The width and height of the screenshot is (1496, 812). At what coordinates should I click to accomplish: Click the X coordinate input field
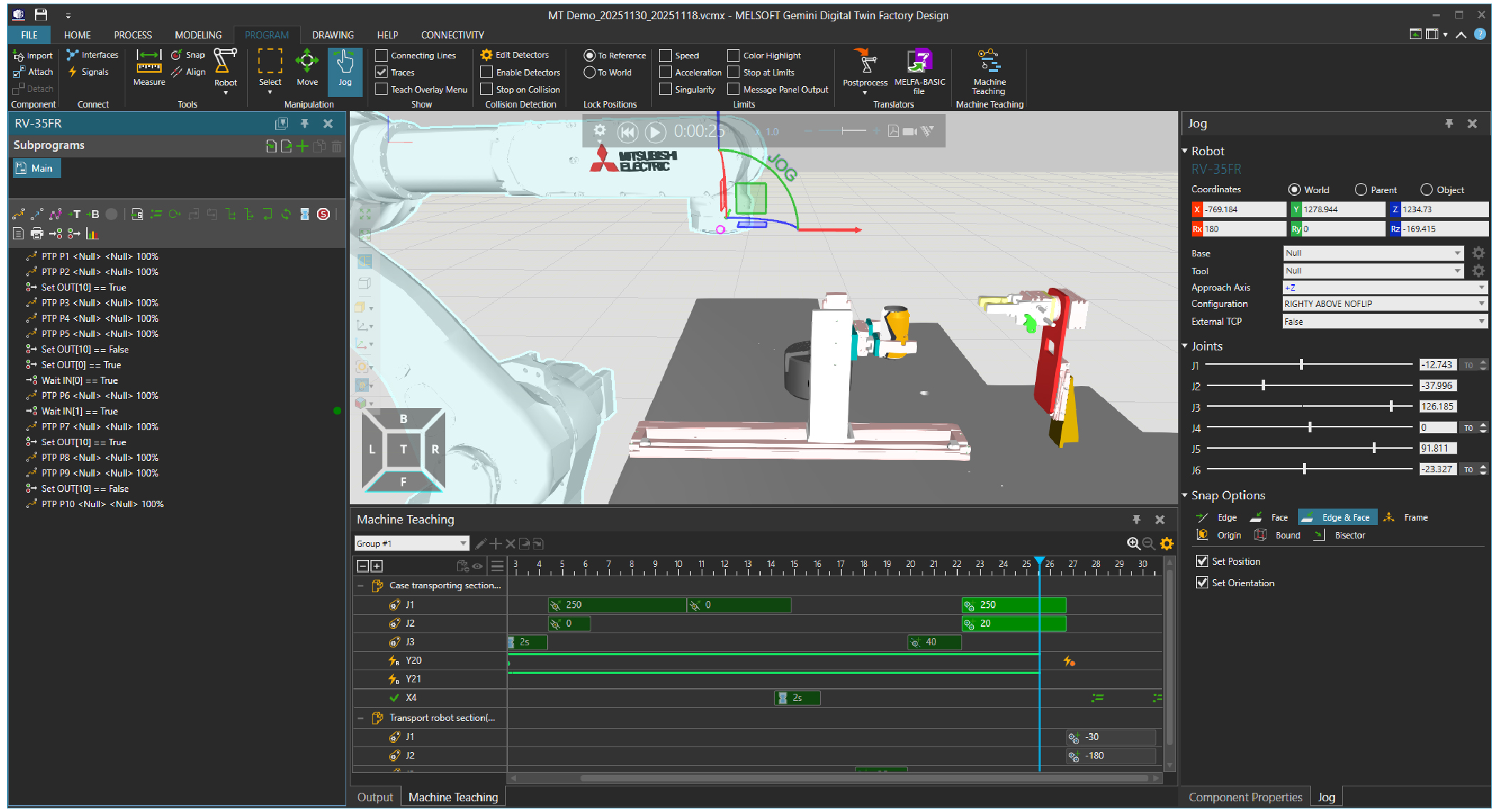pyautogui.click(x=1244, y=209)
